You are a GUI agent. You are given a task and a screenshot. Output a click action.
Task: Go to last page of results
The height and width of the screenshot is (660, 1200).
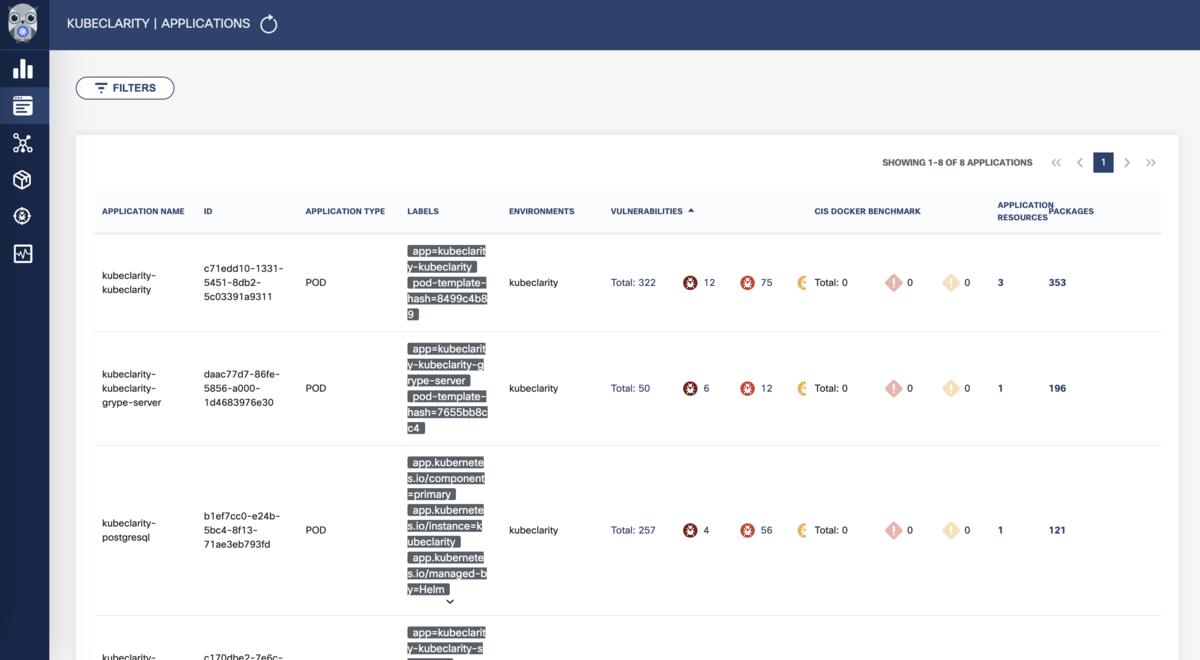[1151, 162]
